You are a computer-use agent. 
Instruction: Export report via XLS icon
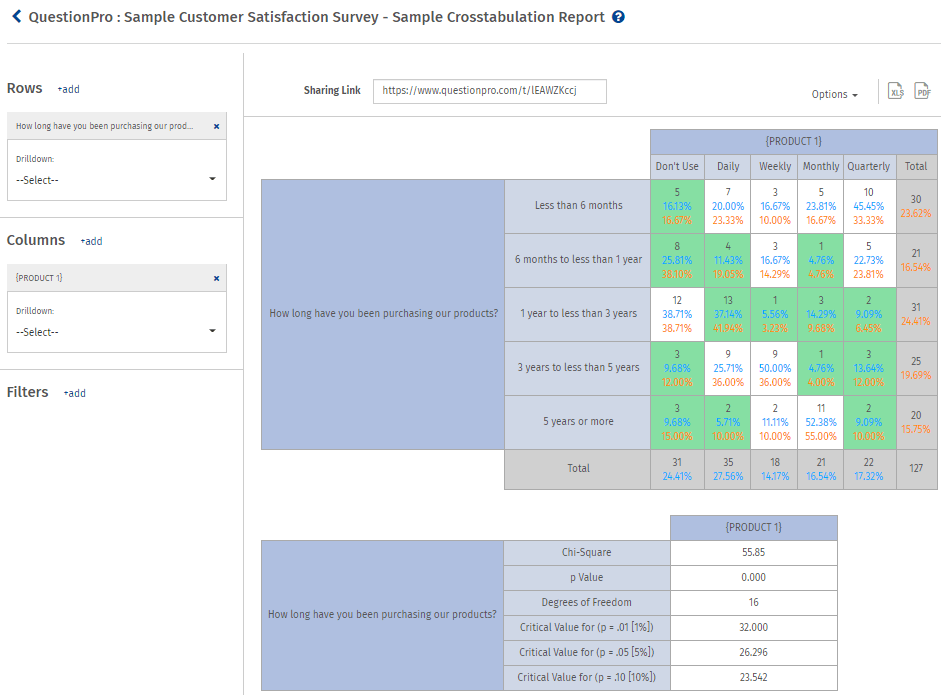[x=896, y=91]
